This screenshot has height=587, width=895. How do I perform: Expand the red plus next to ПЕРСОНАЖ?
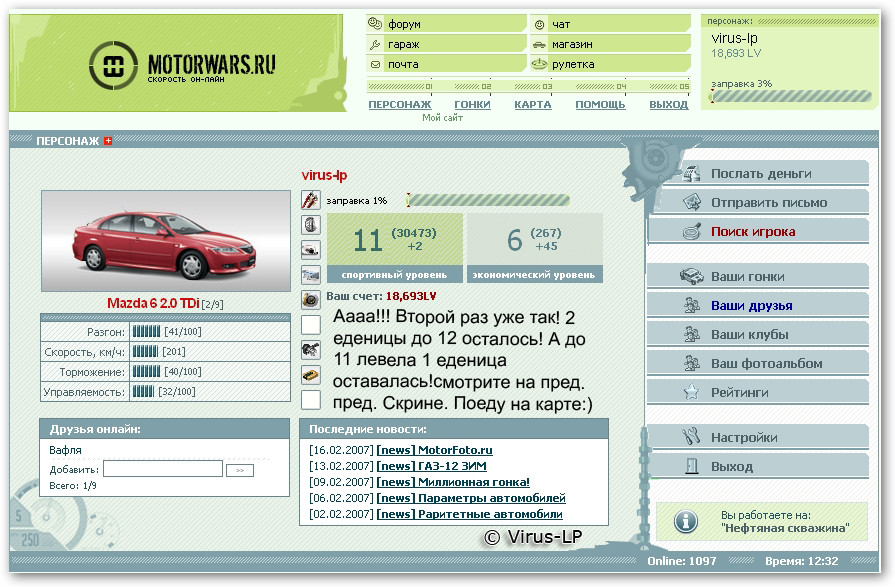point(108,141)
